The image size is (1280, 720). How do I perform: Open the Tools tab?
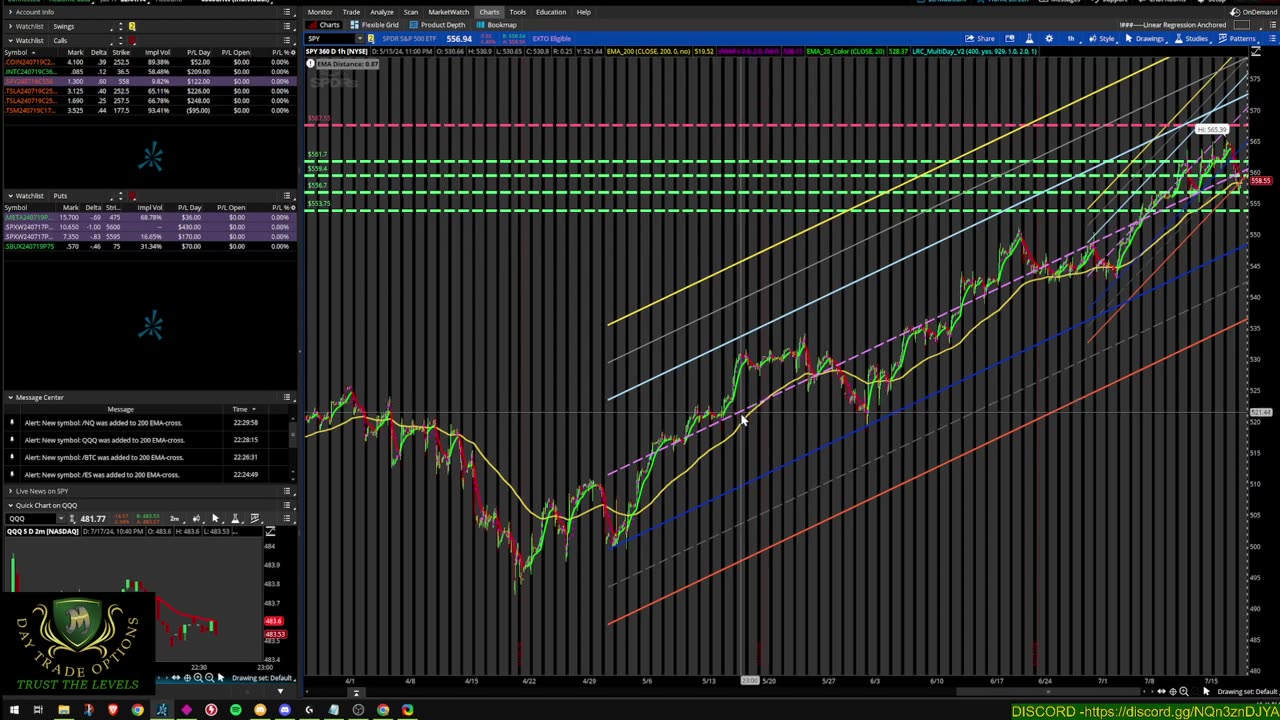(517, 12)
